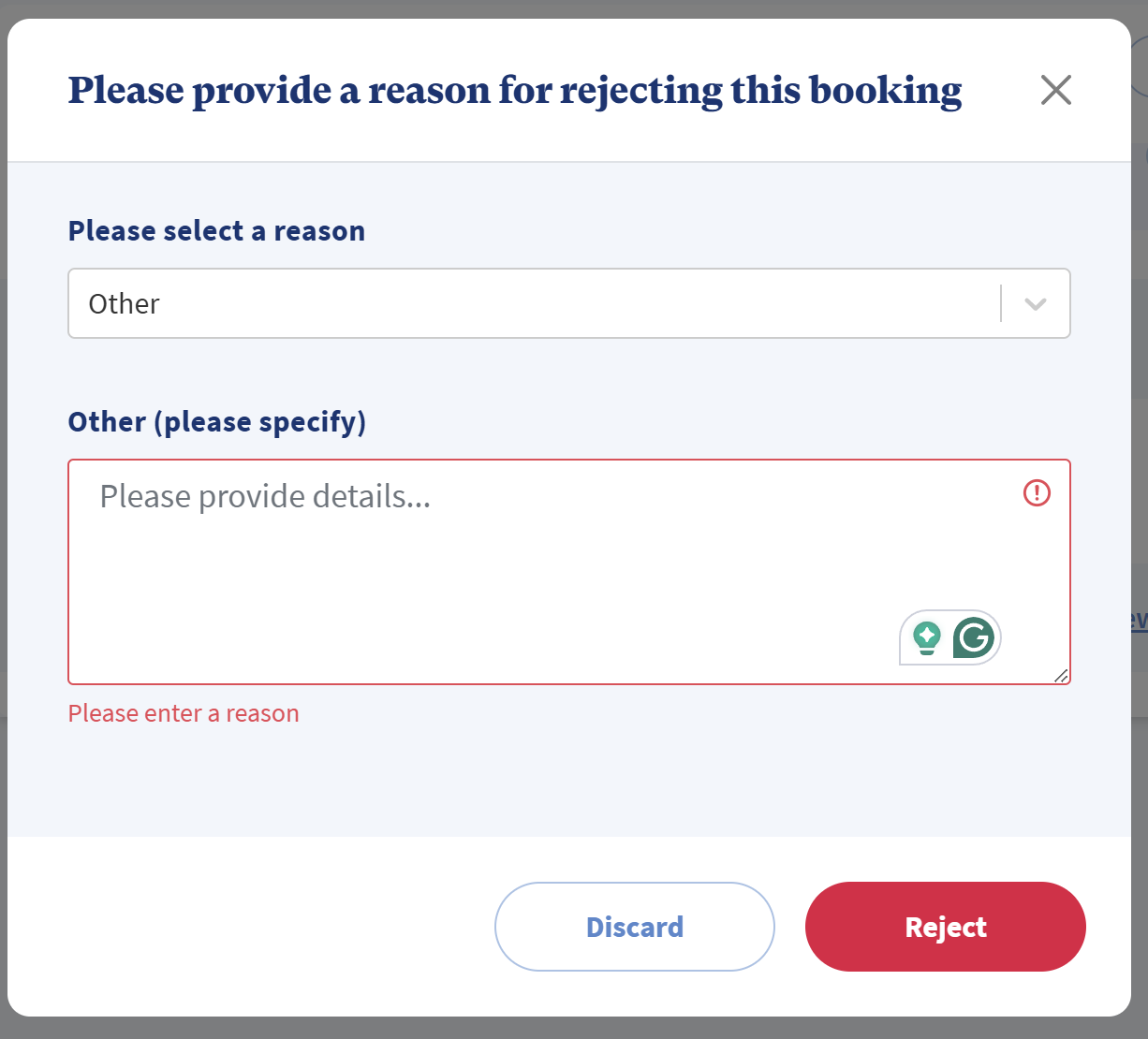This screenshot has height=1039, width=1148.
Task: Click the dimmed backdrop below the dialog
Action: click(562, 1029)
